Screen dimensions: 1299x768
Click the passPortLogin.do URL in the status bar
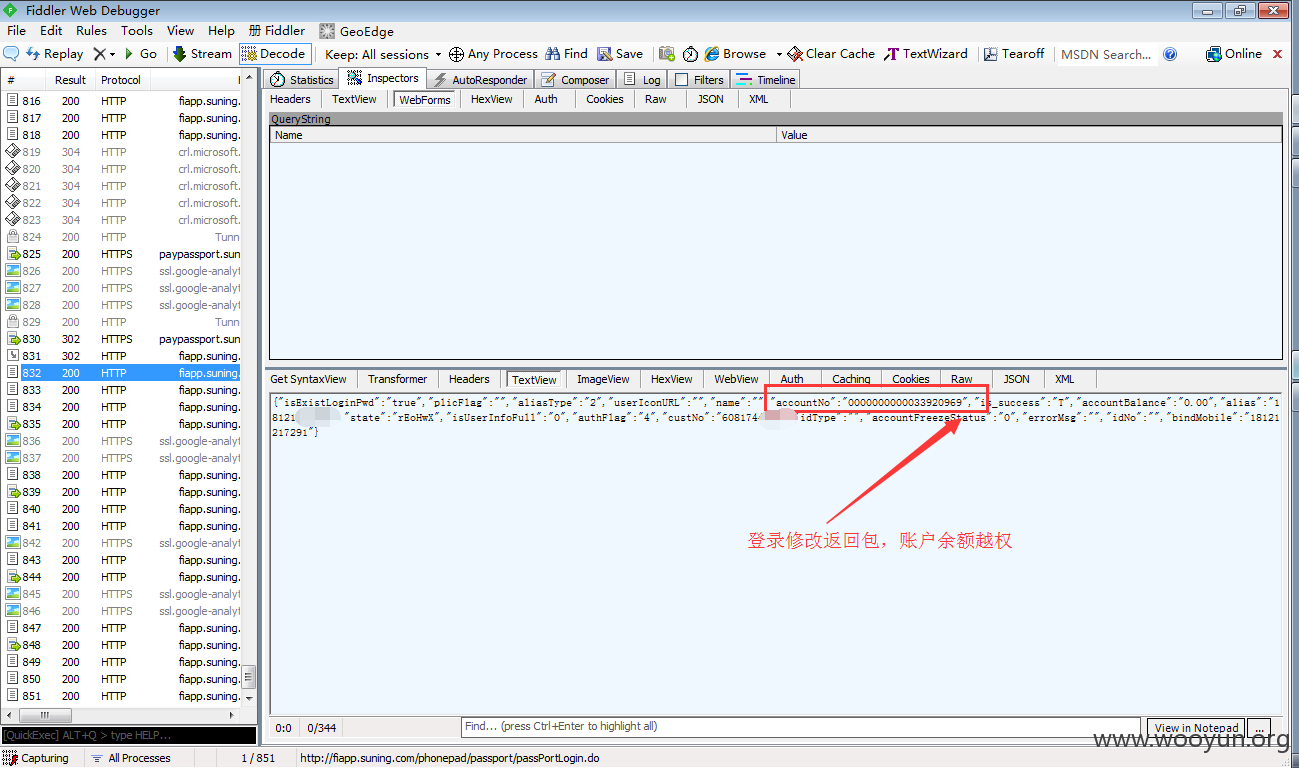tap(450, 758)
